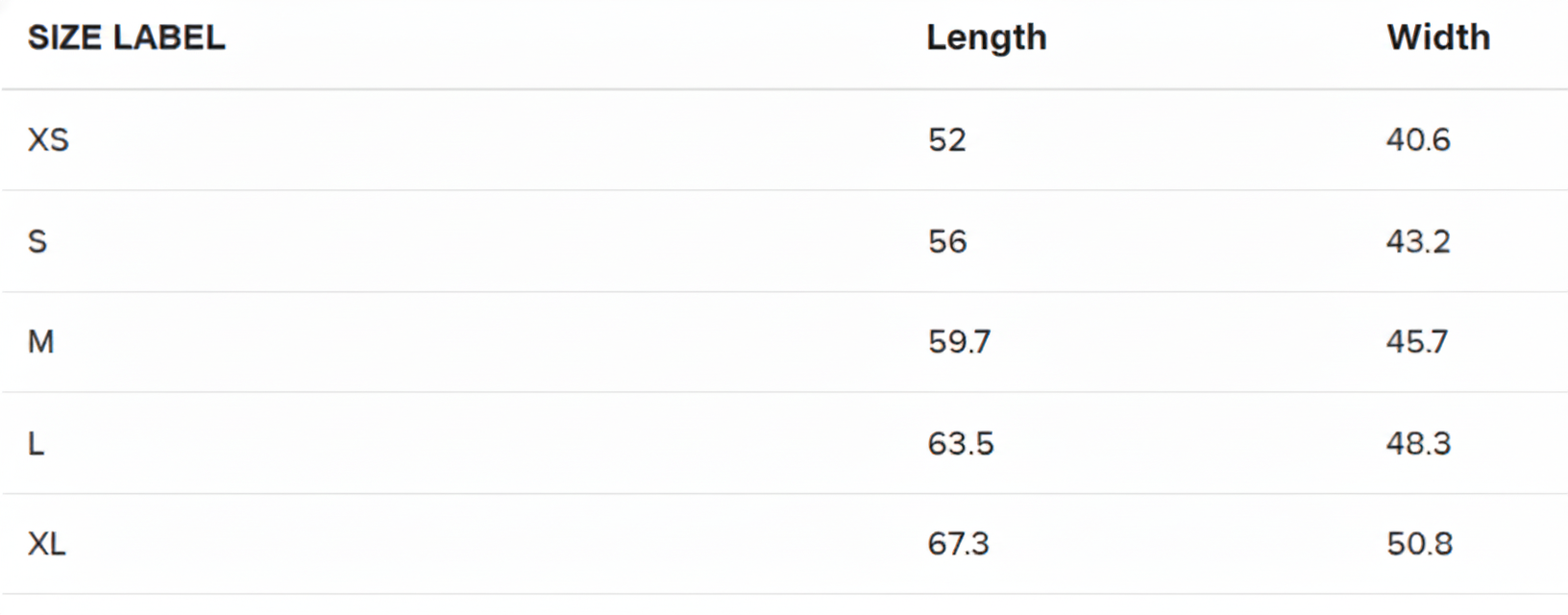The width and height of the screenshot is (1568, 615).
Task: Click the empty middle of the M row
Action: tap(480, 342)
